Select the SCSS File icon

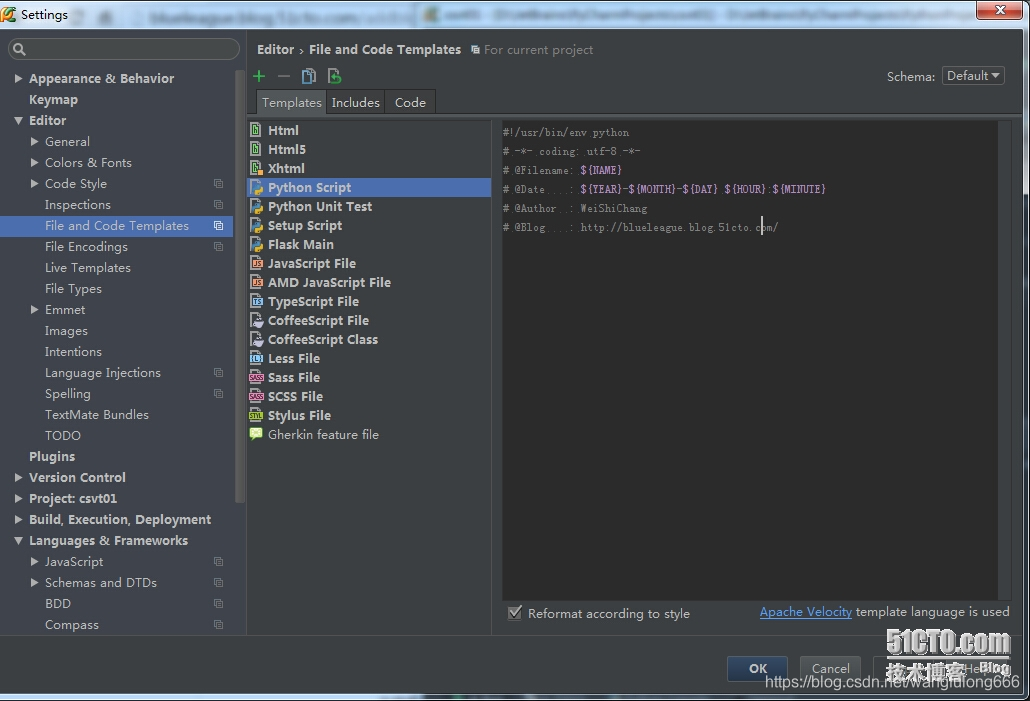[256, 396]
